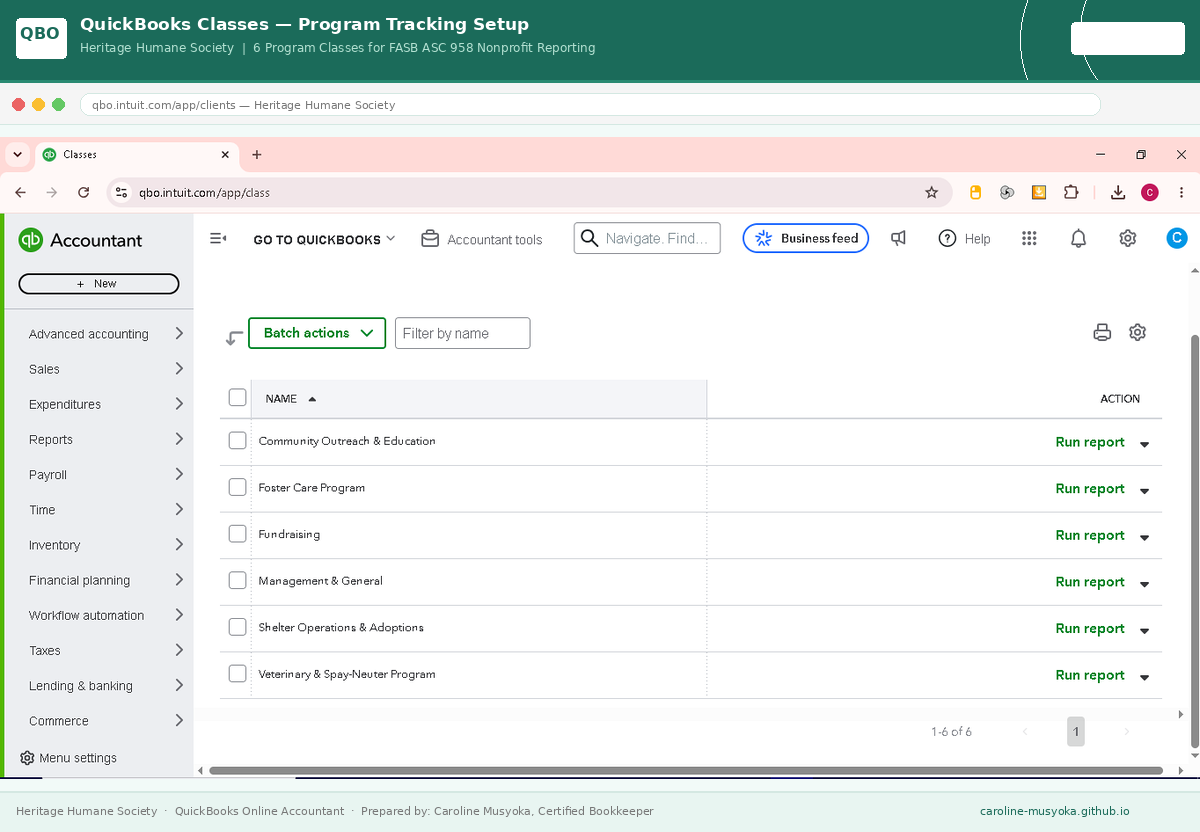Image resolution: width=1200 pixels, height=832 pixels.
Task: Click the batch-select arrow icon
Action: tap(234, 338)
